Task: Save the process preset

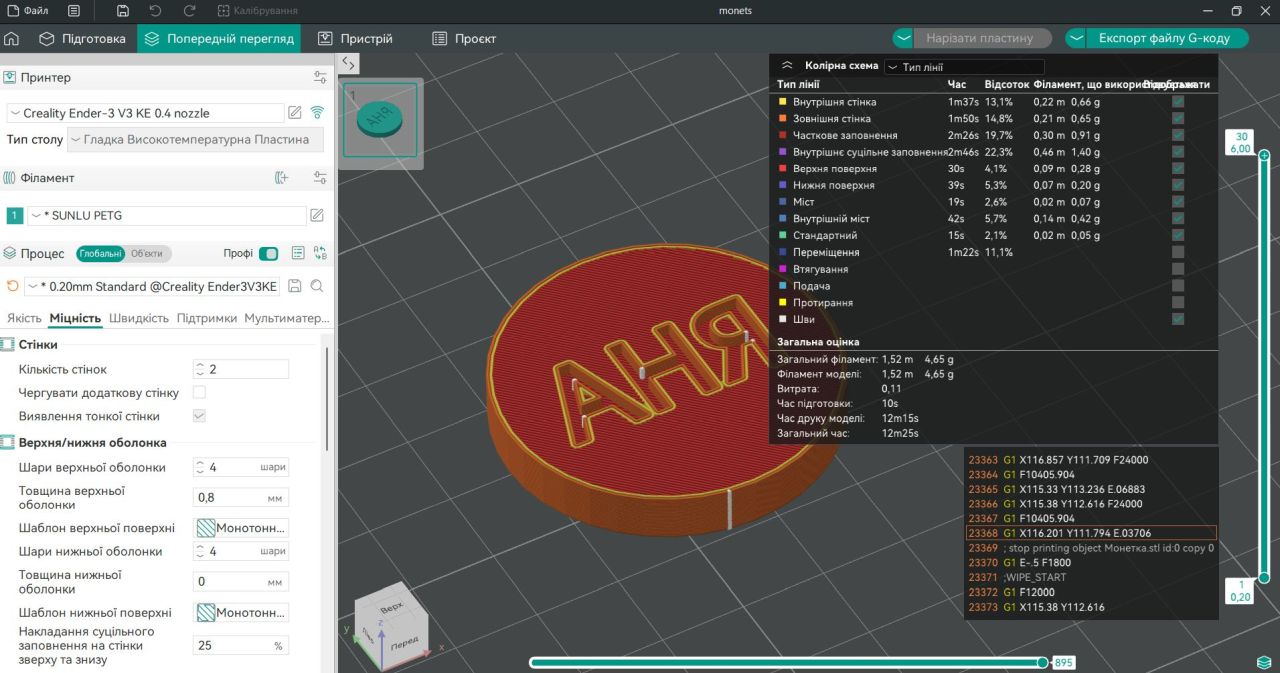Action: point(295,286)
